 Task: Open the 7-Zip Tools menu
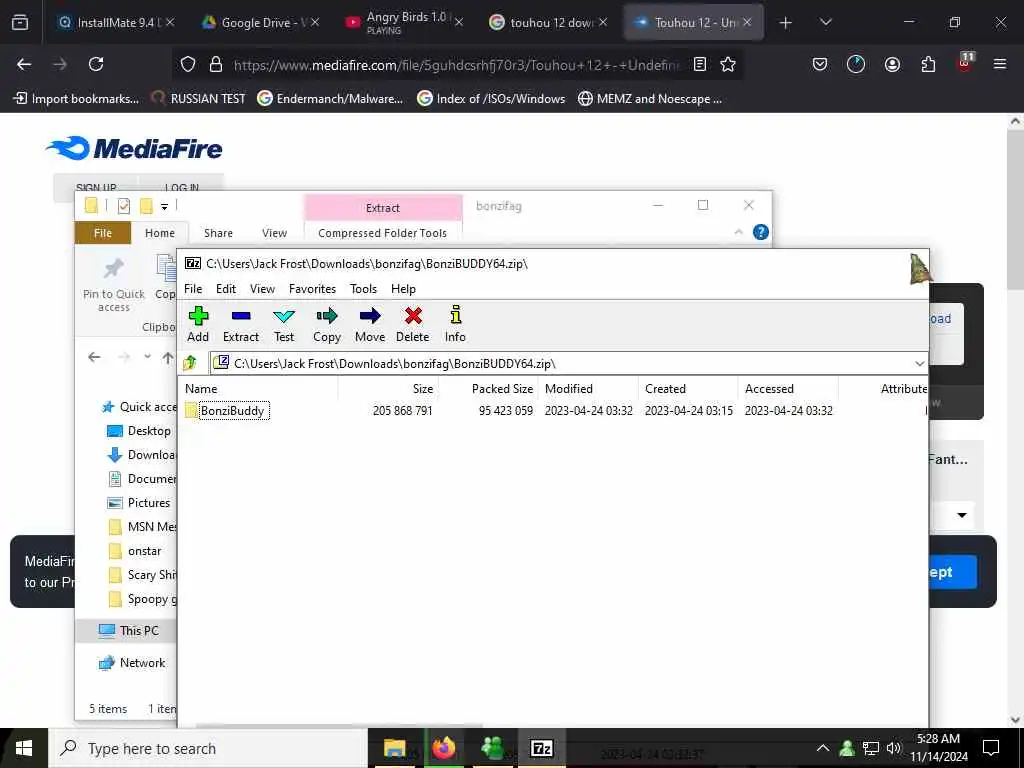point(363,289)
